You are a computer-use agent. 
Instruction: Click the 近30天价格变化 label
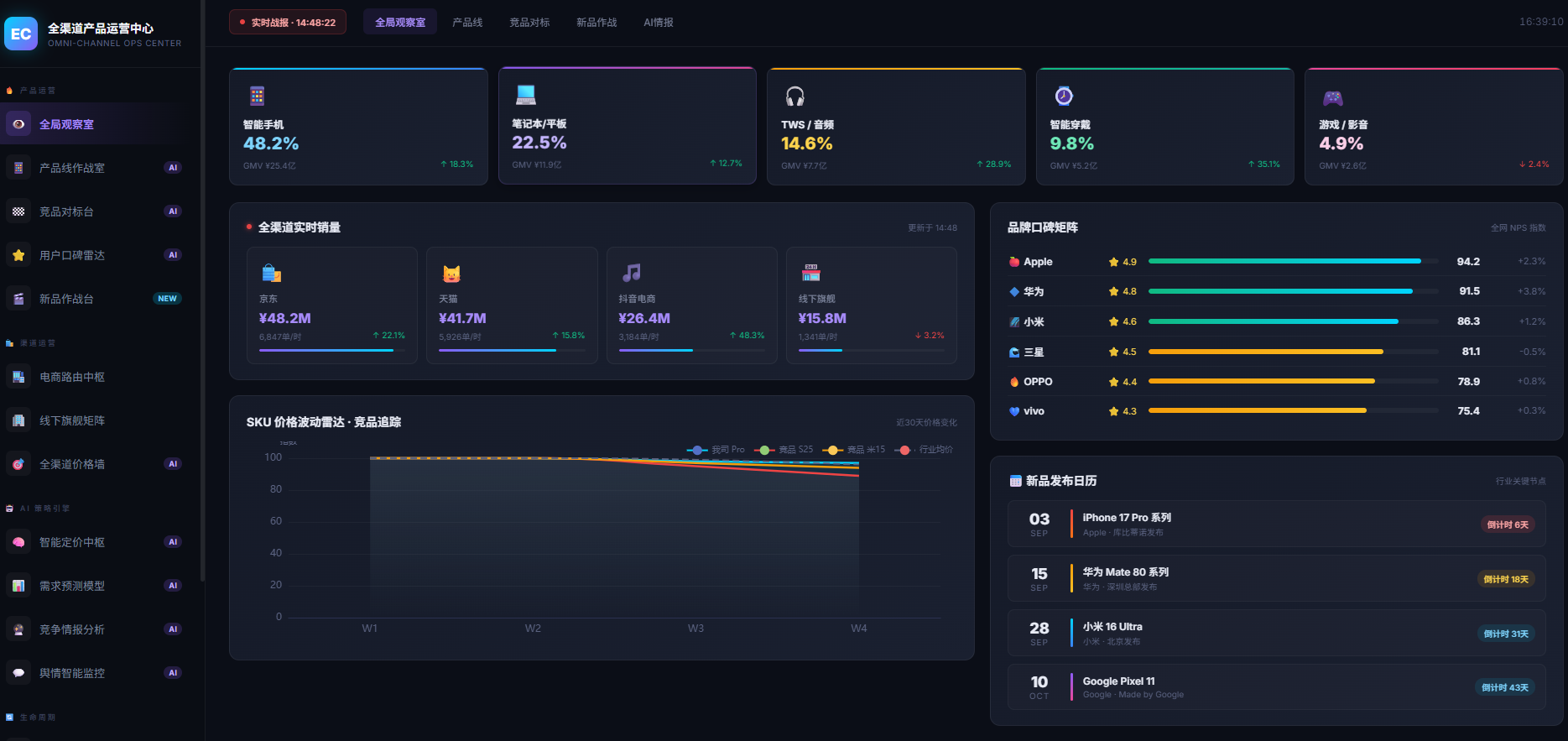click(926, 423)
